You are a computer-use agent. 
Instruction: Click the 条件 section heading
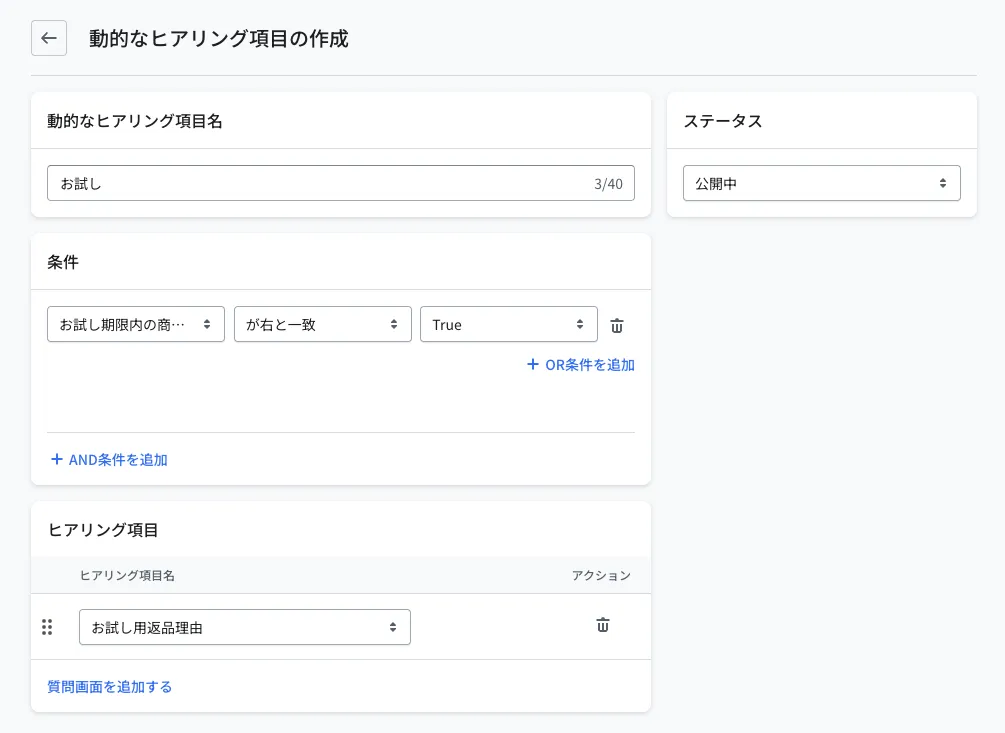(x=63, y=262)
